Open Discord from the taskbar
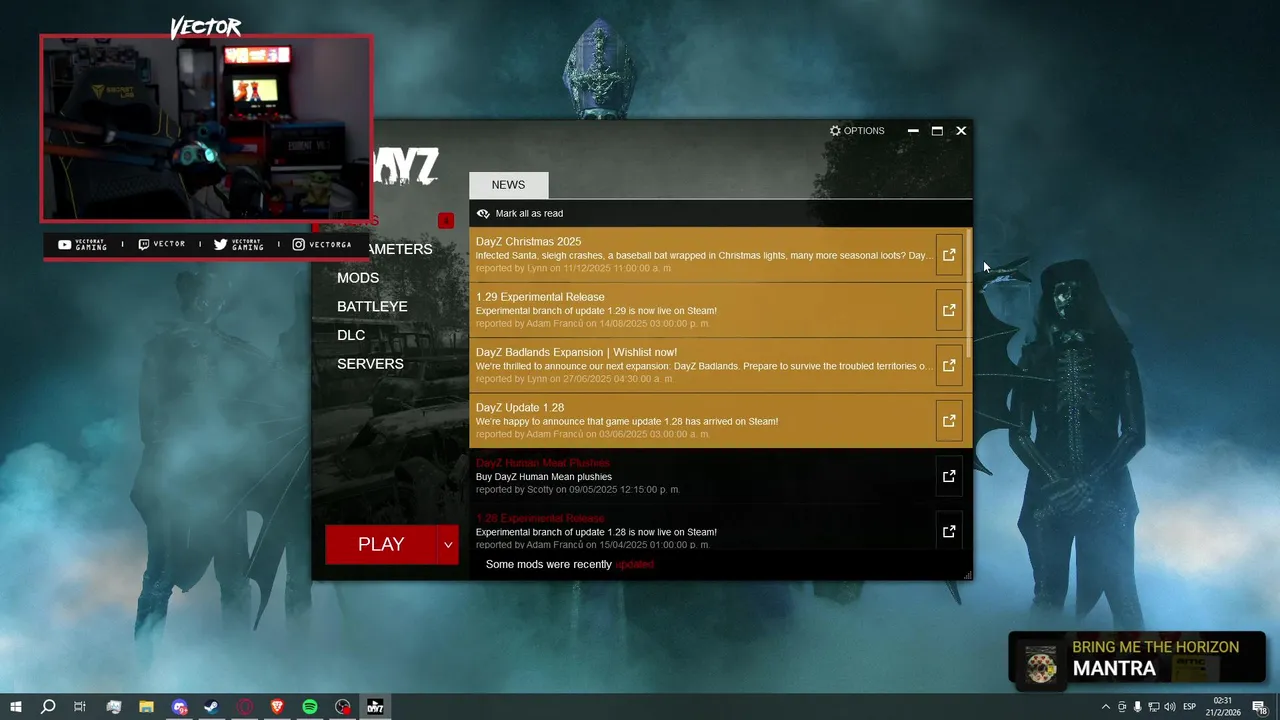 pos(179,707)
